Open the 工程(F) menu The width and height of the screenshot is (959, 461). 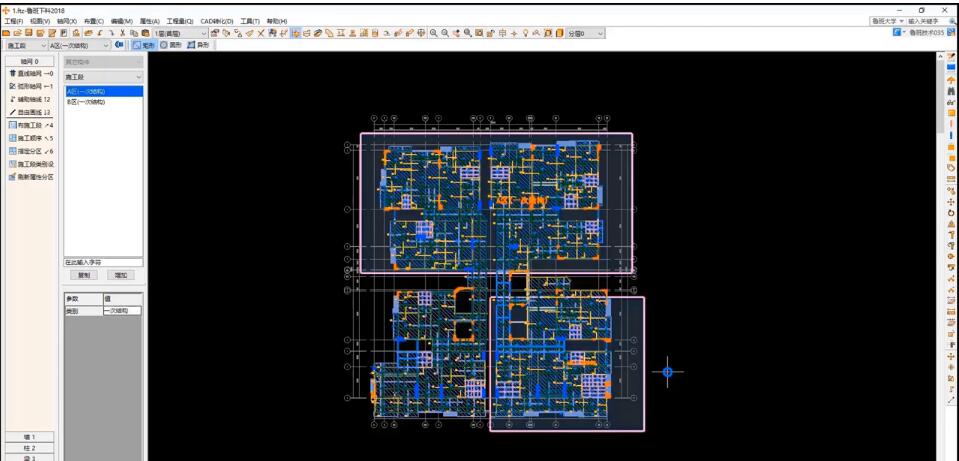tap(13, 21)
